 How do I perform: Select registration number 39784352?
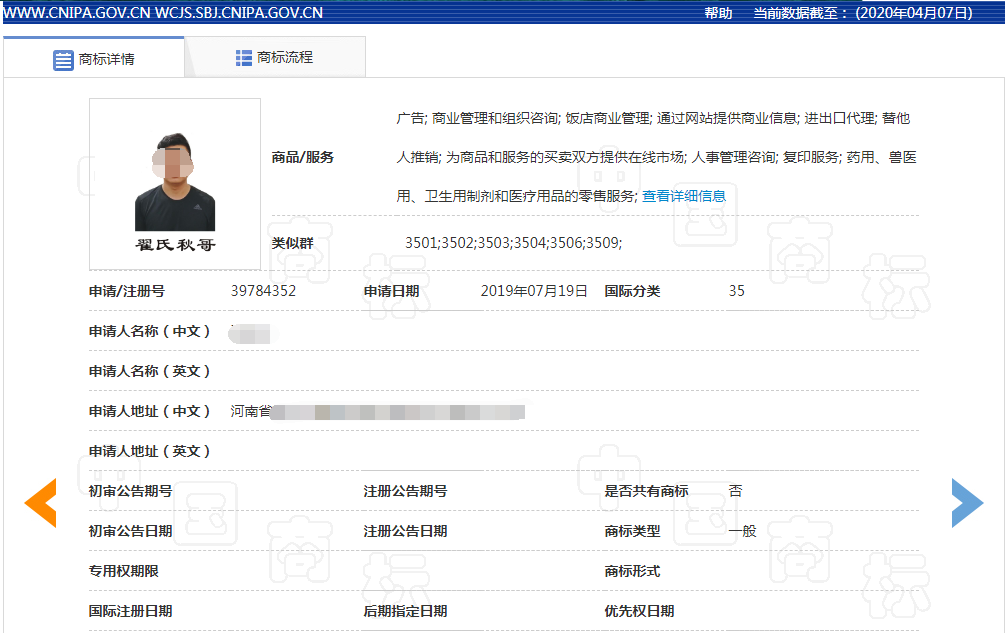tap(263, 291)
